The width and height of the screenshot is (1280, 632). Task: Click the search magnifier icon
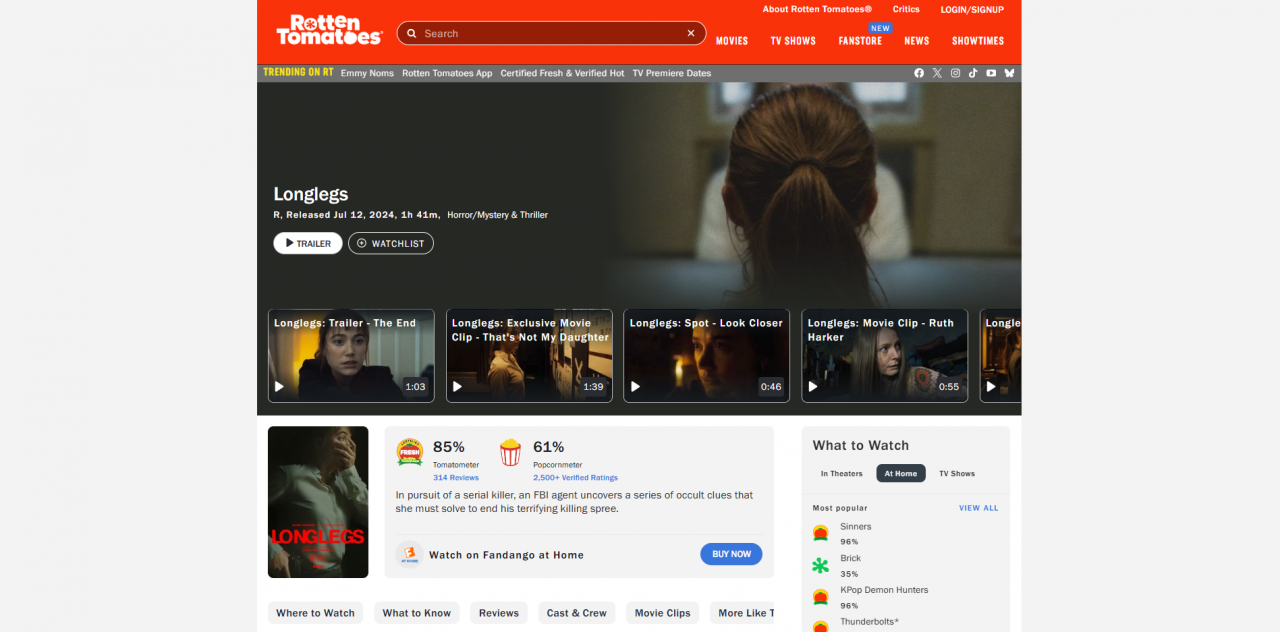click(x=410, y=33)
